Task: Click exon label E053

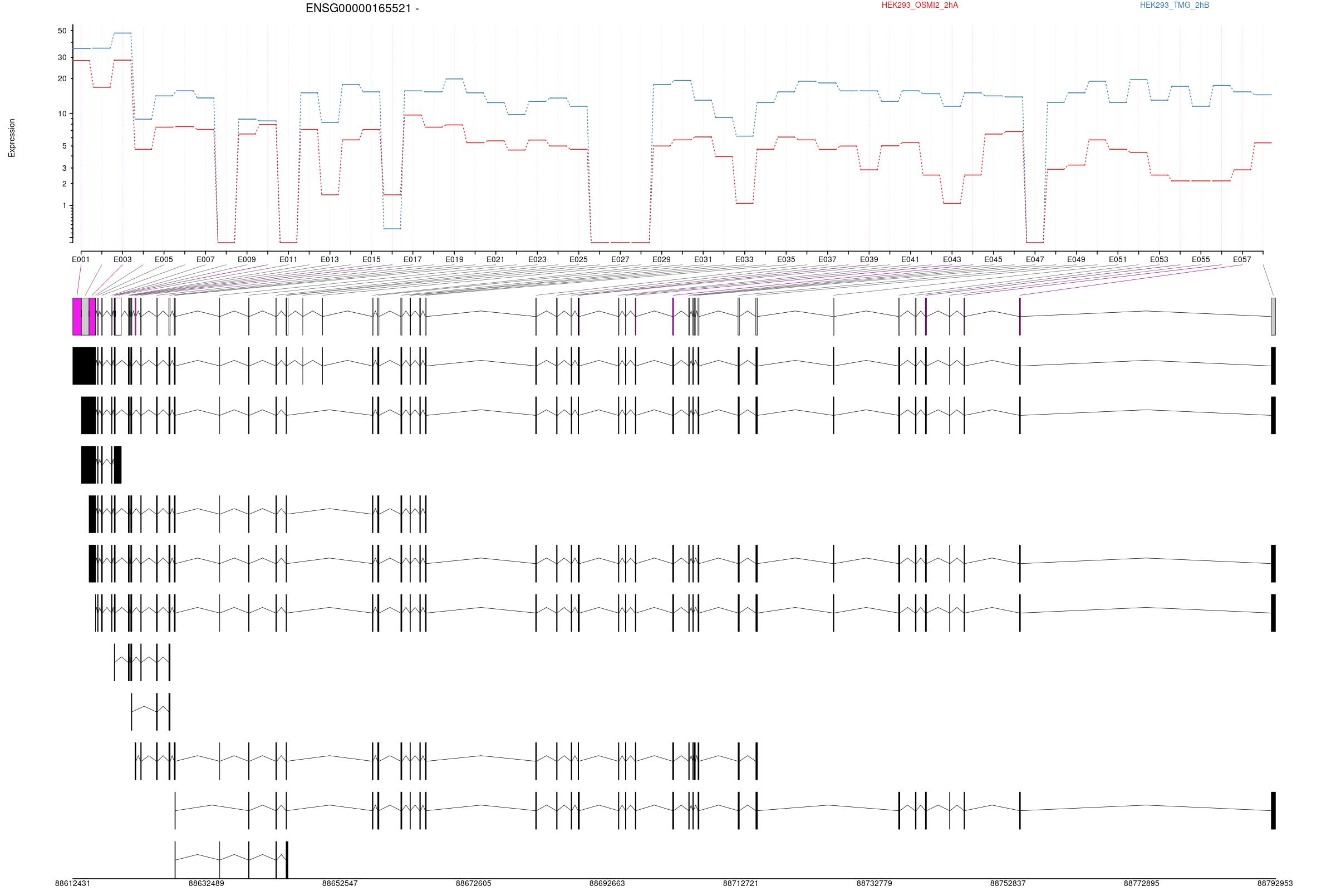Action: point(1159,259)
